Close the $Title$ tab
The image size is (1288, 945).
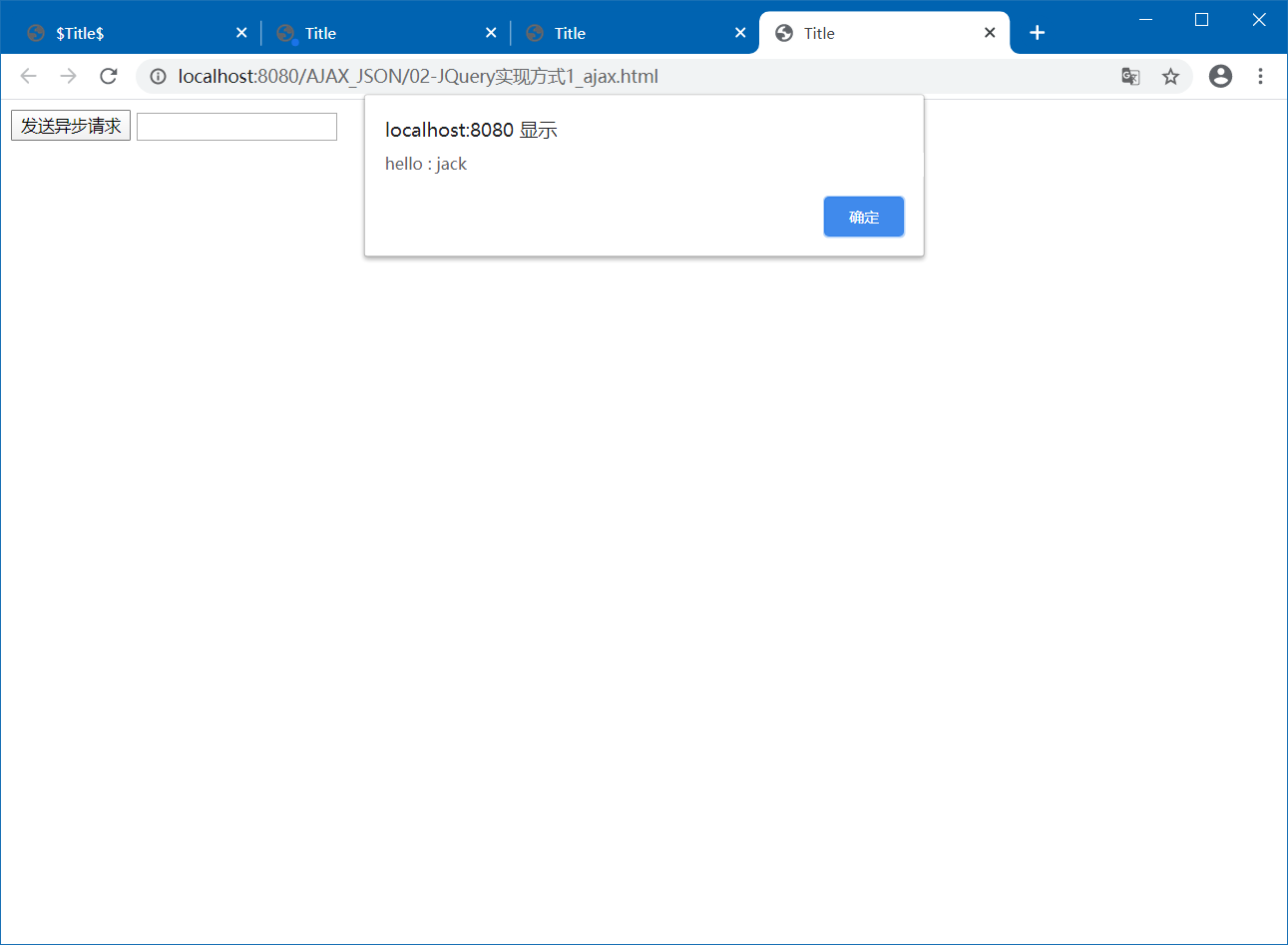click(241, 33)
